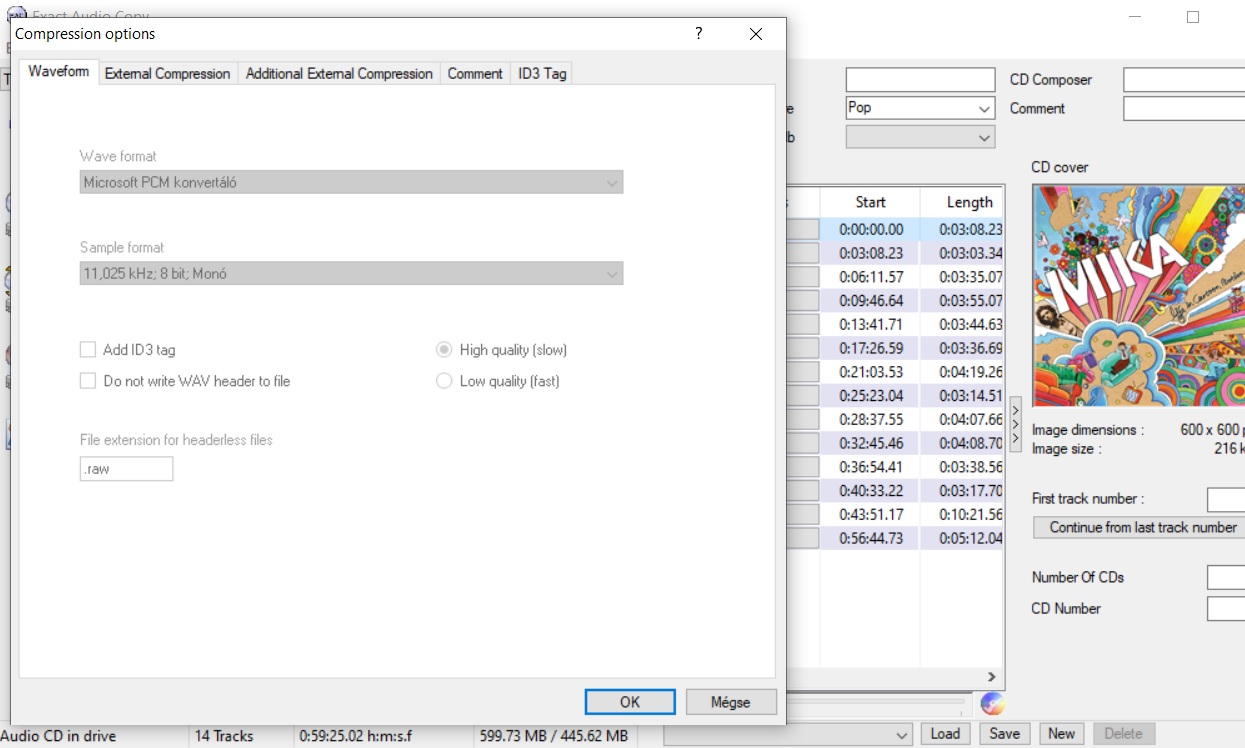This screenshot has width=1245, height=748.
Task: Enable the Add ID3 tag checkbox
Action: click(x=88, y=350)
